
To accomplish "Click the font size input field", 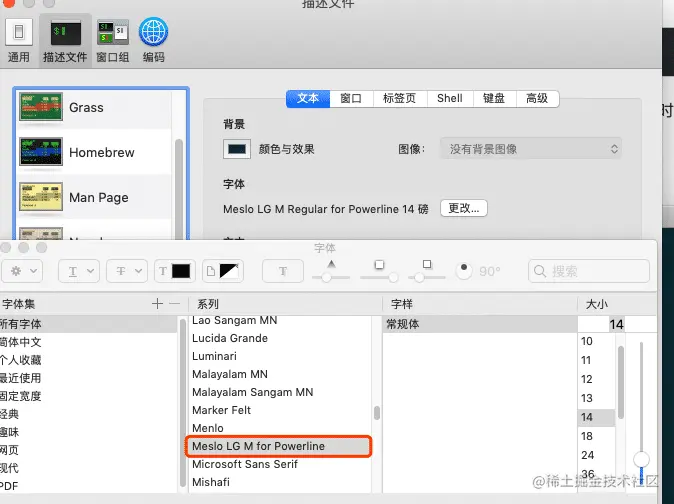I will point(601,324).
